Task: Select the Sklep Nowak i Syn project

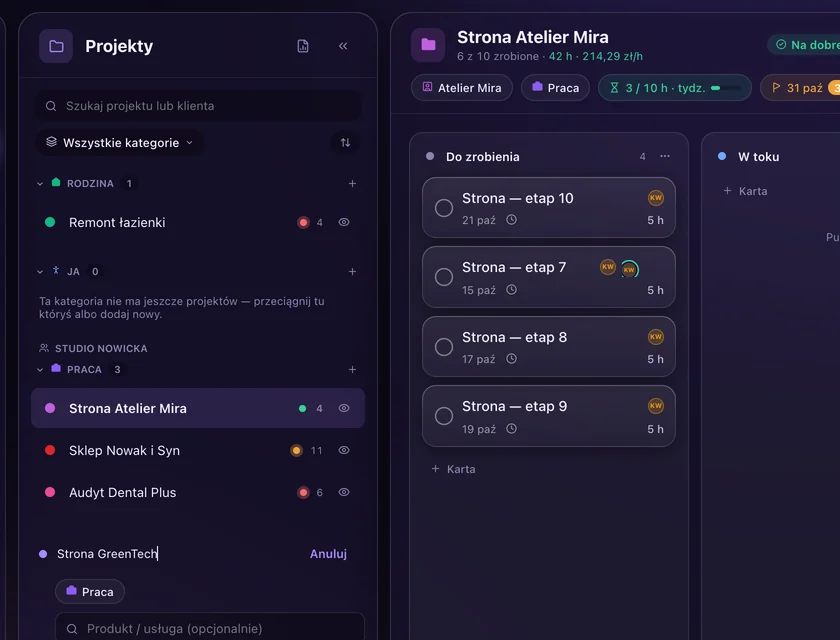Action: click(x=198, y=450)
